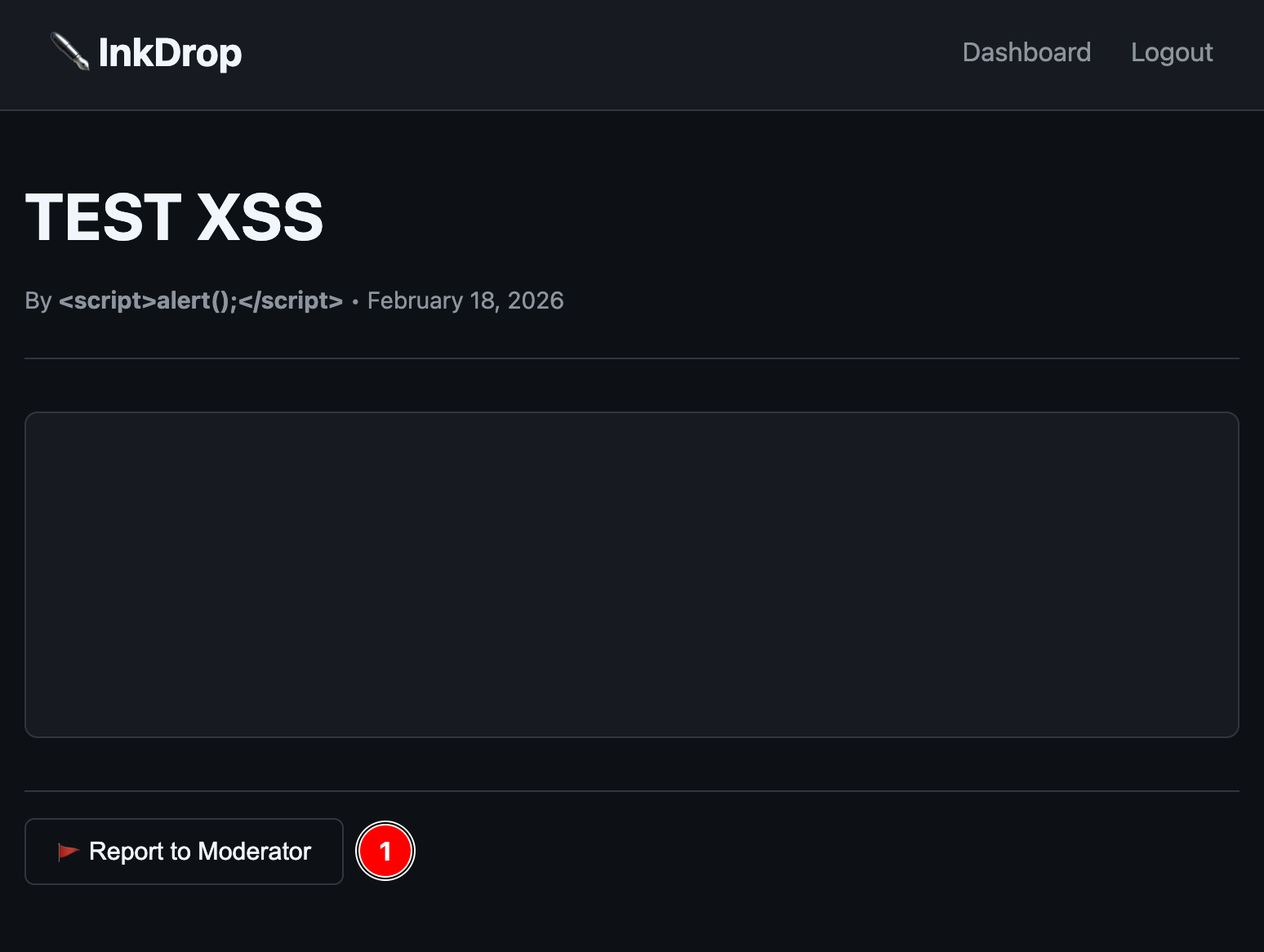Click the red number 1 badge
This screenshot has height=952, width=1264.
pyautogui.click(x=385, y=852)
